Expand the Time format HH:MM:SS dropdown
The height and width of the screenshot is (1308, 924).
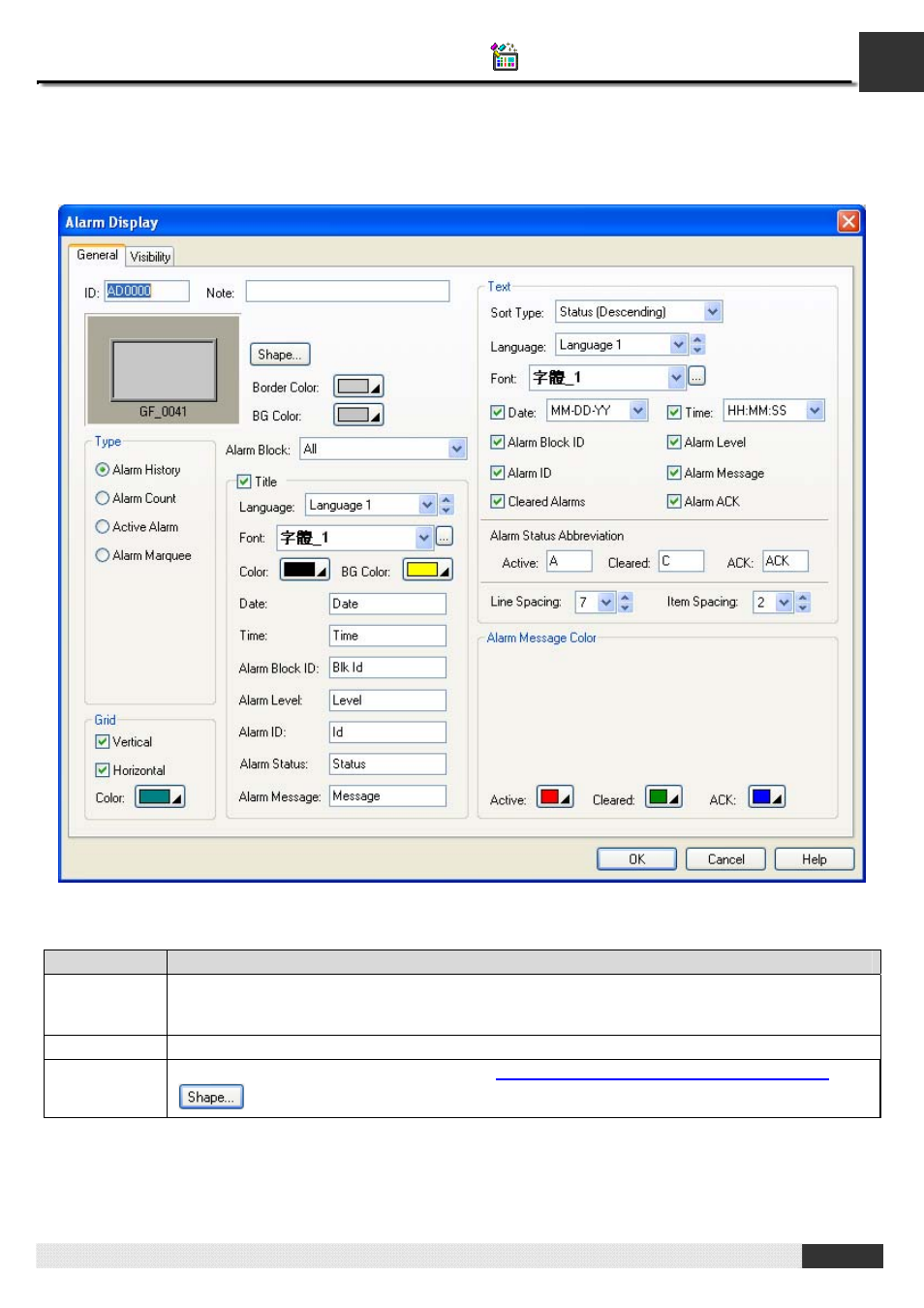(816, 410)
